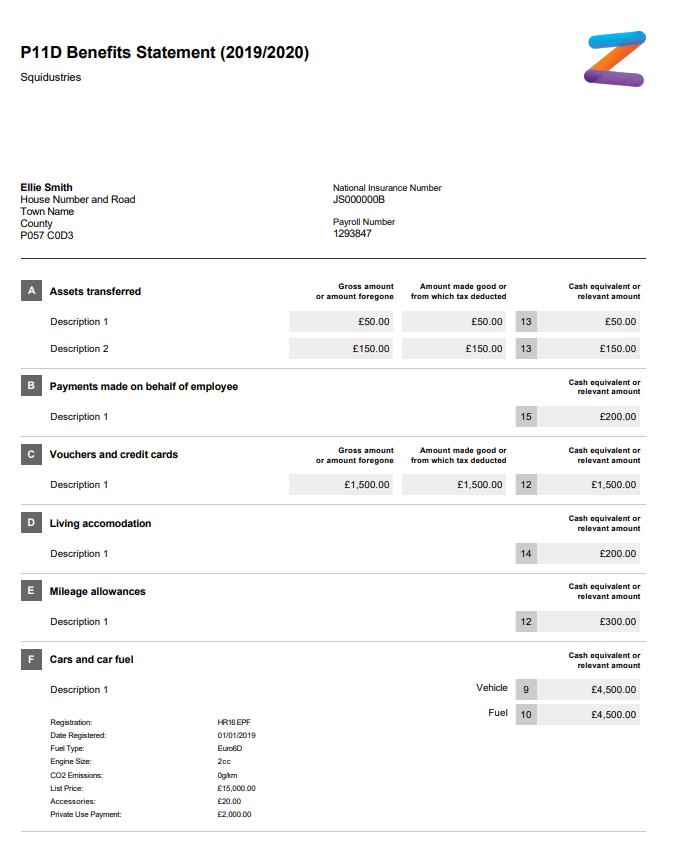This screenshot has width=676, height=849.
Task: Click the section C letter badge
Action: pyautogui.click(x=31, y=454)
